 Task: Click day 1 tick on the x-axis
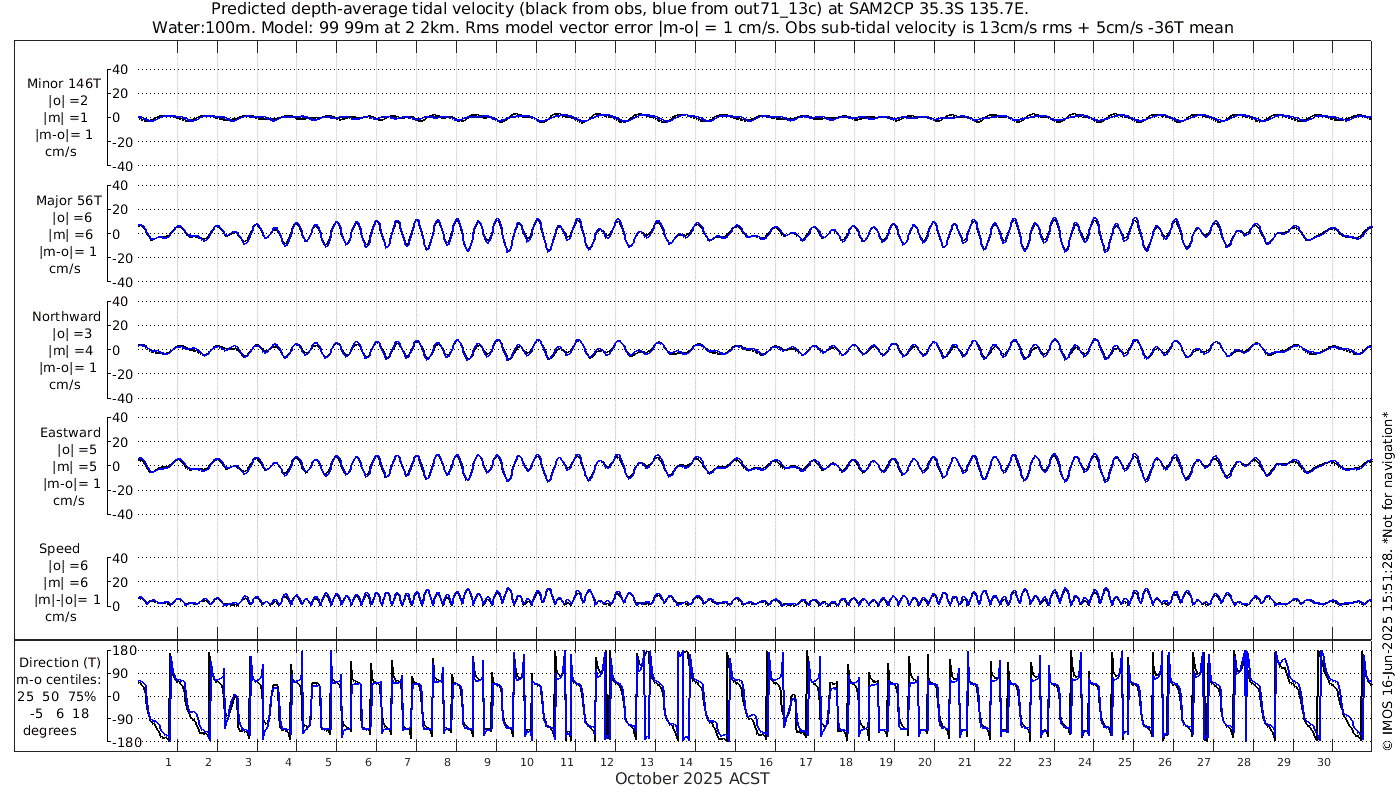tap(168, 762)
